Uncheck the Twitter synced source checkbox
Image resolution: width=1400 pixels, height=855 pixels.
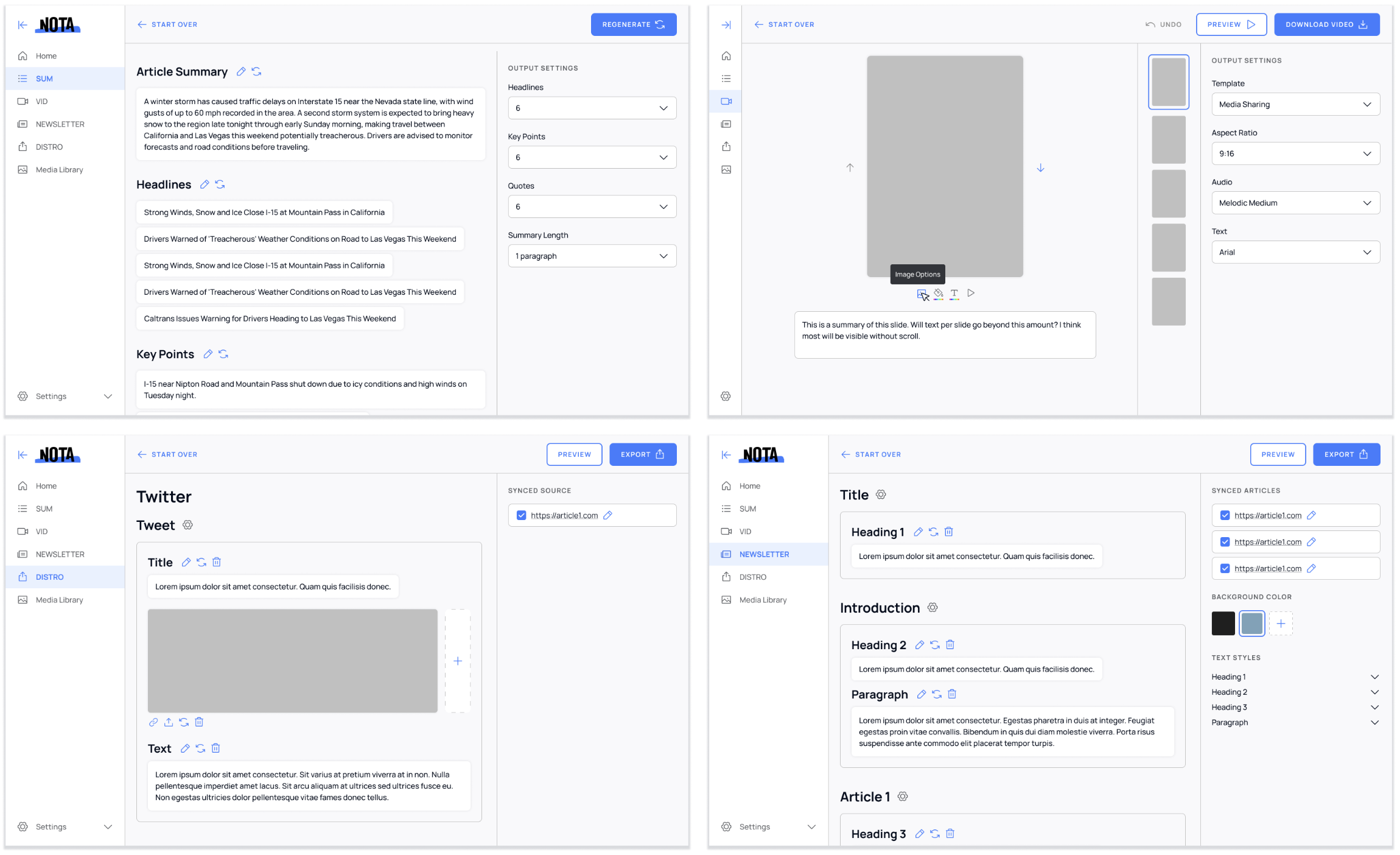click(x=521, y=515)
